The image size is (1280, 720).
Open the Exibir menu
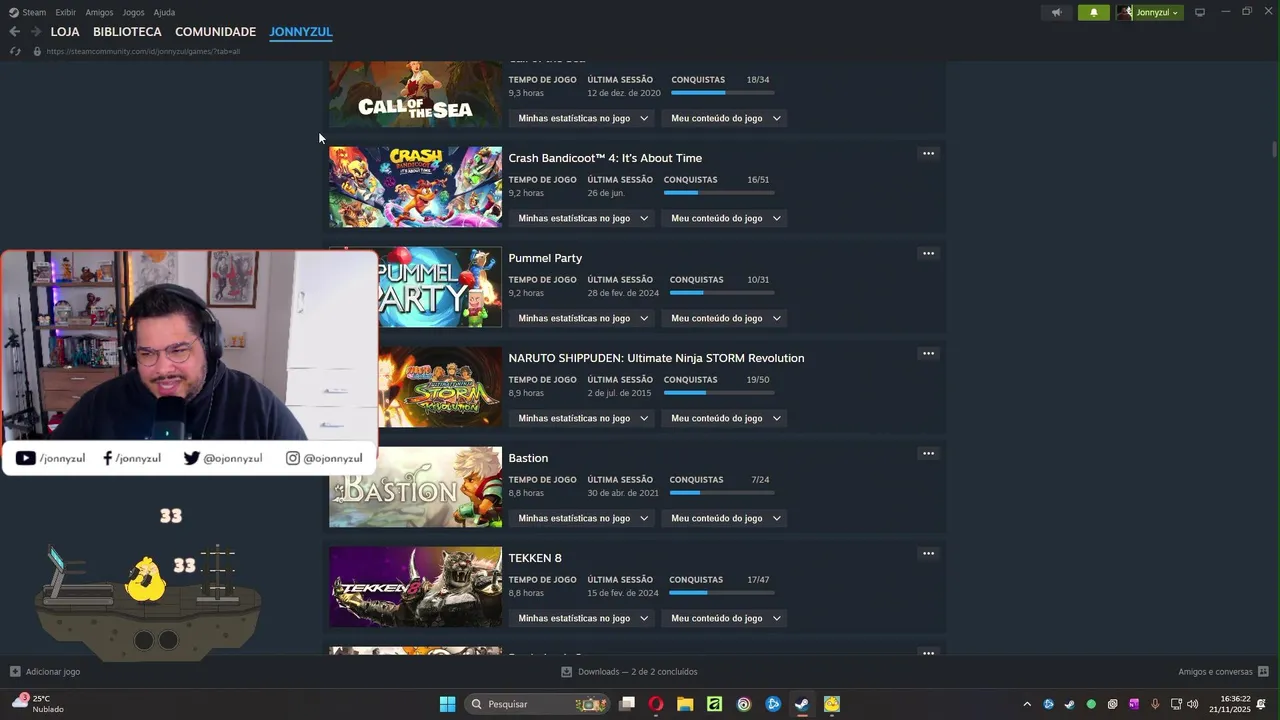point(65,12)
